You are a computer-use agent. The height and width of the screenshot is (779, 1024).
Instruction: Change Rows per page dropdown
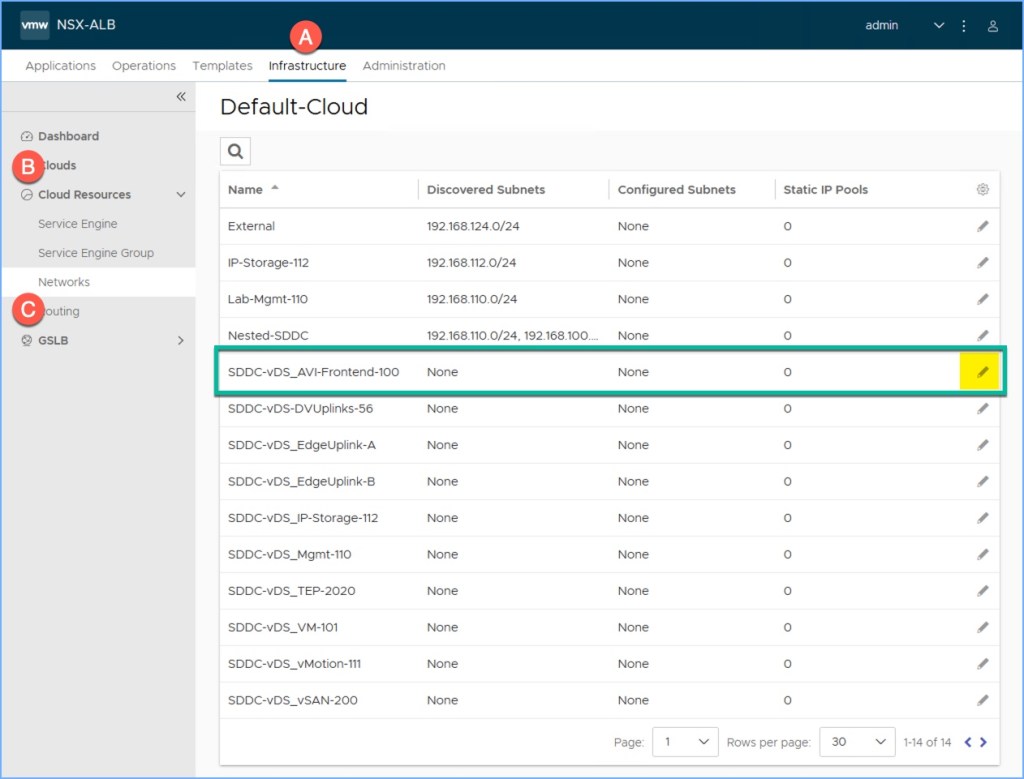point(856,742)
